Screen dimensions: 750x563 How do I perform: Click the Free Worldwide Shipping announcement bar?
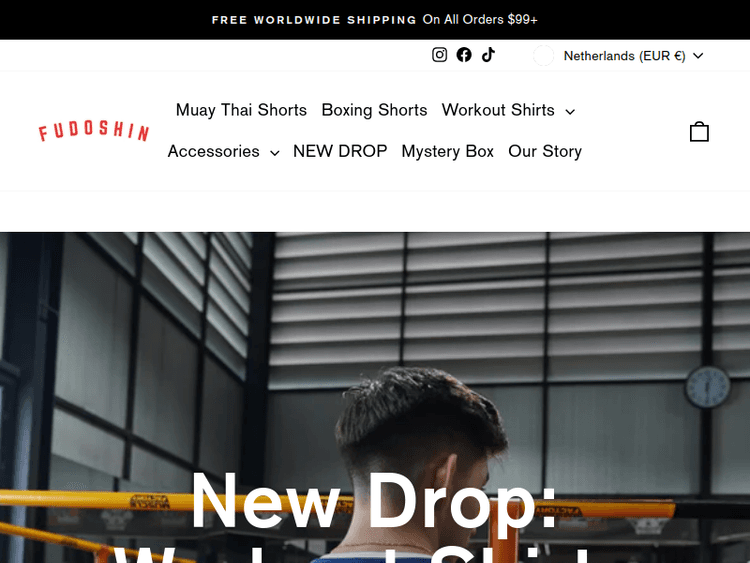[x=375, y=20]
